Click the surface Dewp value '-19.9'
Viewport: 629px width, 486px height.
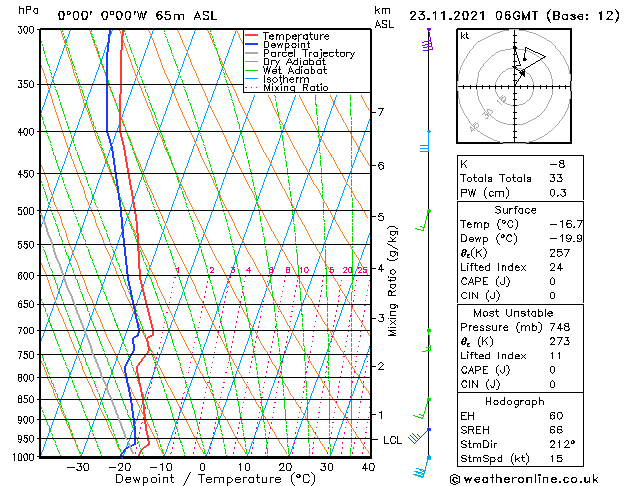[x=566, y=239]
